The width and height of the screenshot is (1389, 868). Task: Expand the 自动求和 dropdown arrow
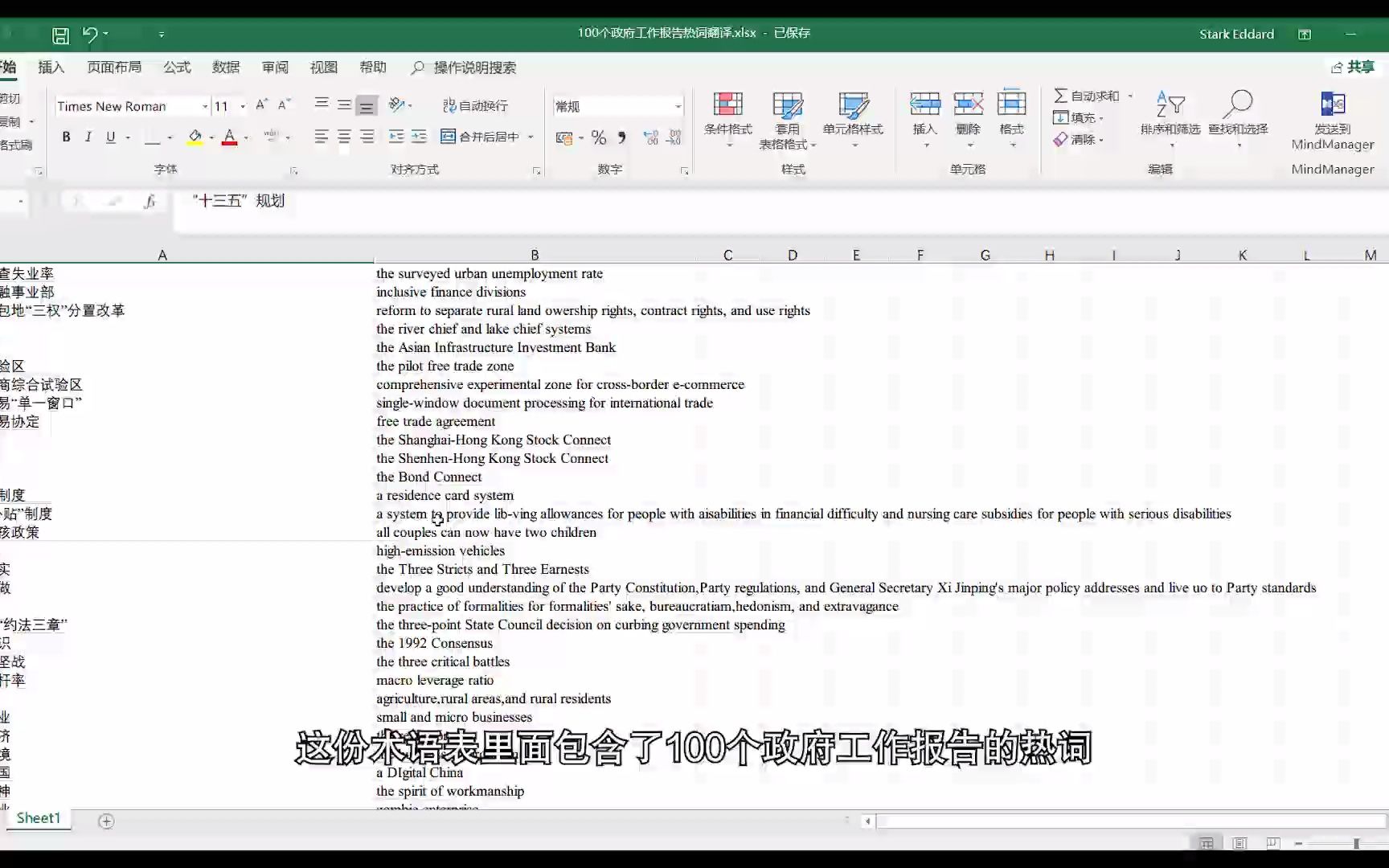coord(1130,96)
